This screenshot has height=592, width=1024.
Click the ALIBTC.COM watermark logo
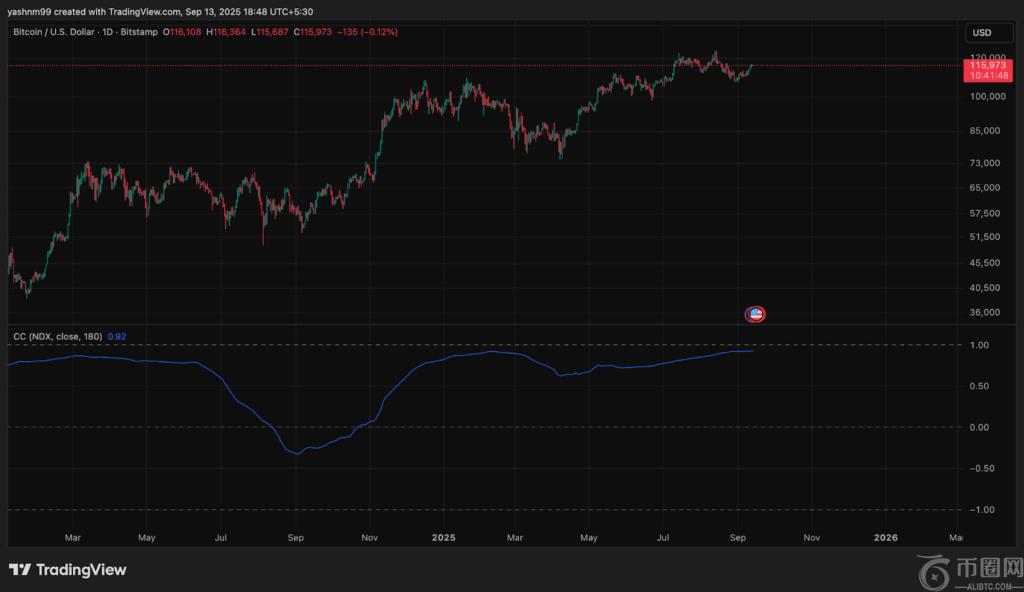click(968, 572)
